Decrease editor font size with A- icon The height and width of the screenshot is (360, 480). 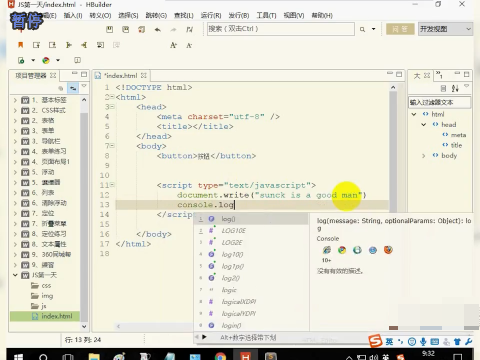[x=189, y=45]
